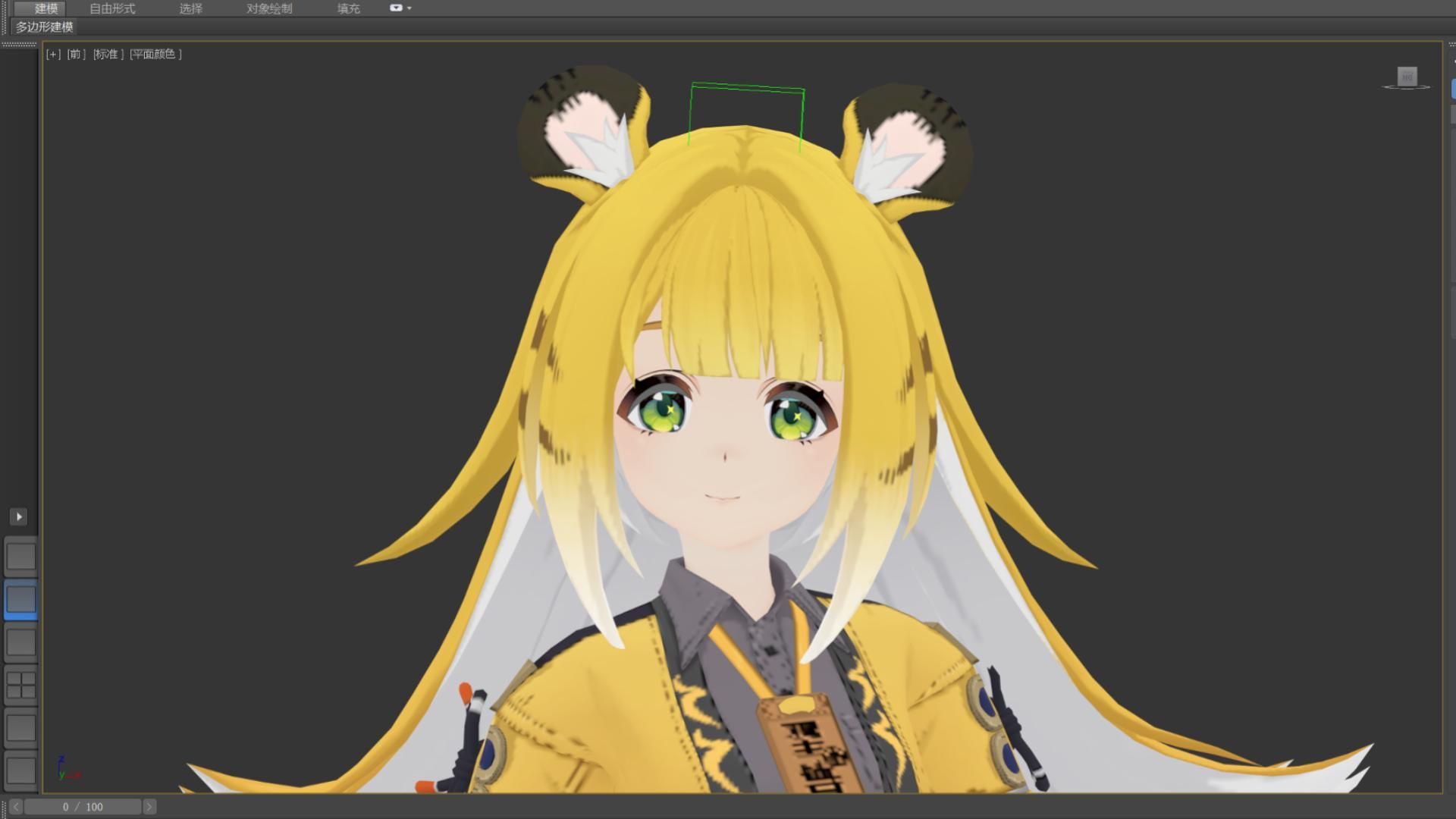Expand viewport layout tabs with the arrow

click(19, 516)
